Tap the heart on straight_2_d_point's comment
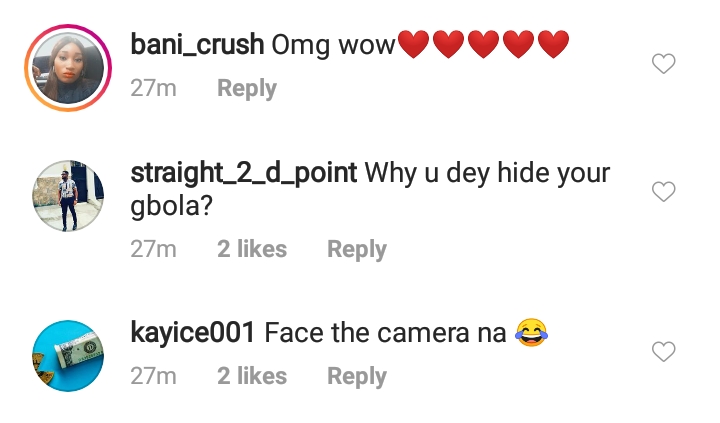 pyautogui.click(x=663, y=192)
